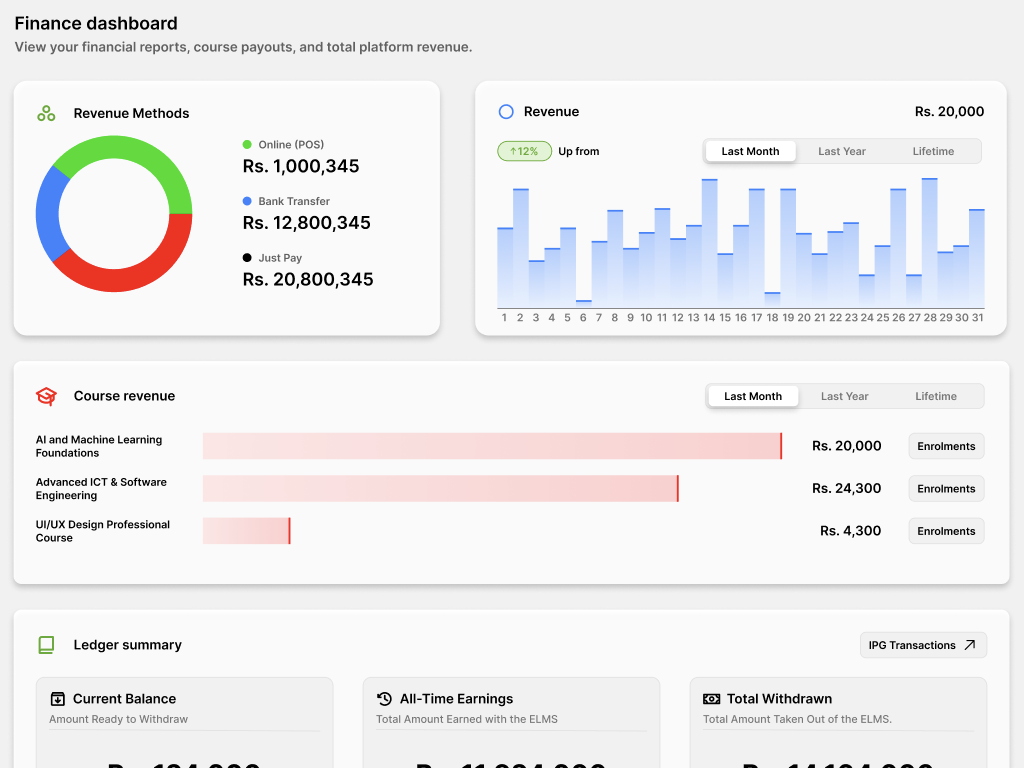Click the Revenue Methods circles icon

tap(46, 114)
